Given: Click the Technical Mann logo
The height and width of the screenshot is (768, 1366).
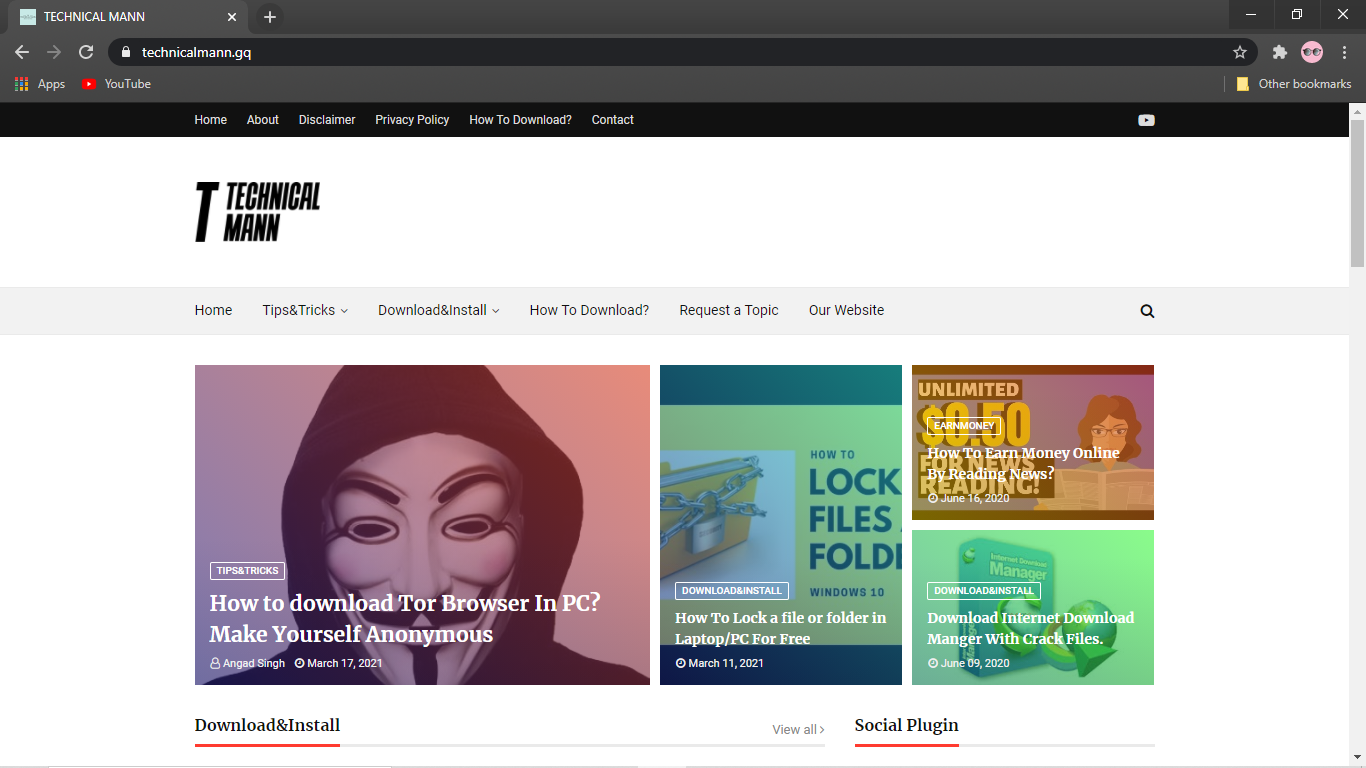Looking at the screenshot, I should pyautogui.click(x=258, y=212).
